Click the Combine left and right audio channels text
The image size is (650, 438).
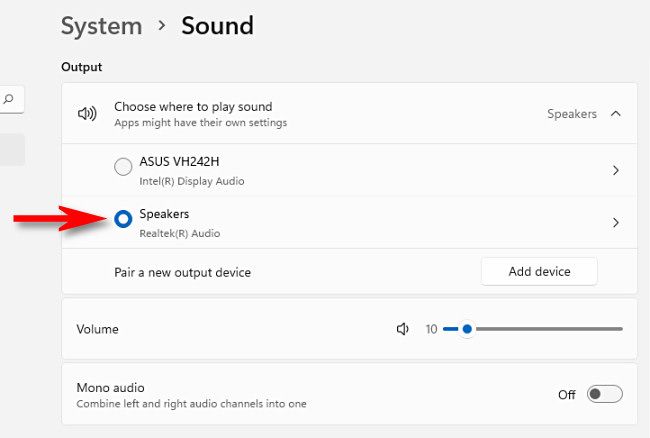pyautogui.click(x=192, y=404)
